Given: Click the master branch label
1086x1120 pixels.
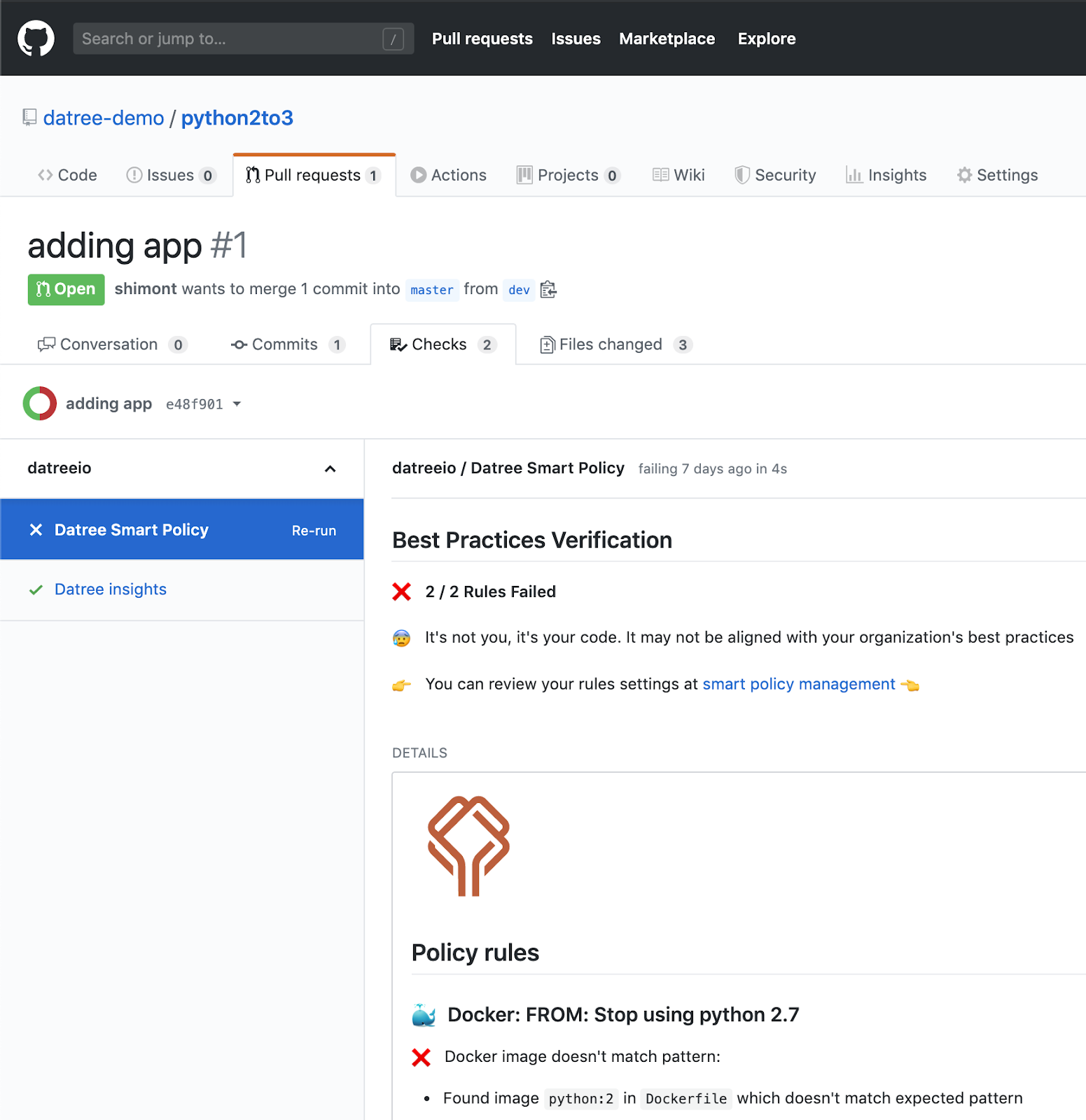Looking at the screenshot, I should point(432,290).
